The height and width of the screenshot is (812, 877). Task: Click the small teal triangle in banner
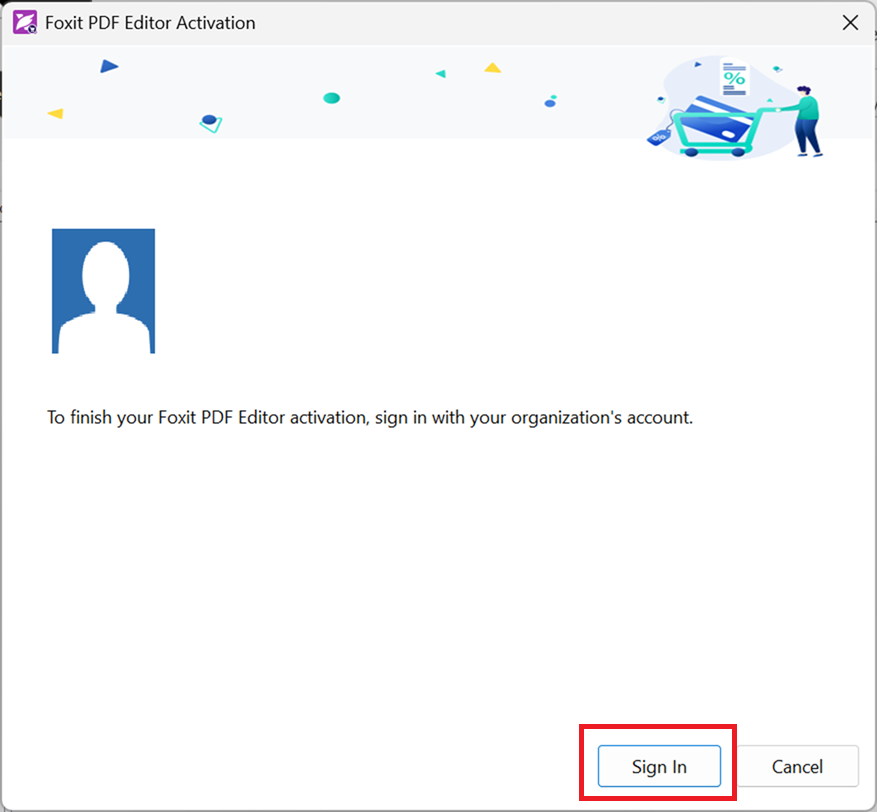[x=440, y=74]
